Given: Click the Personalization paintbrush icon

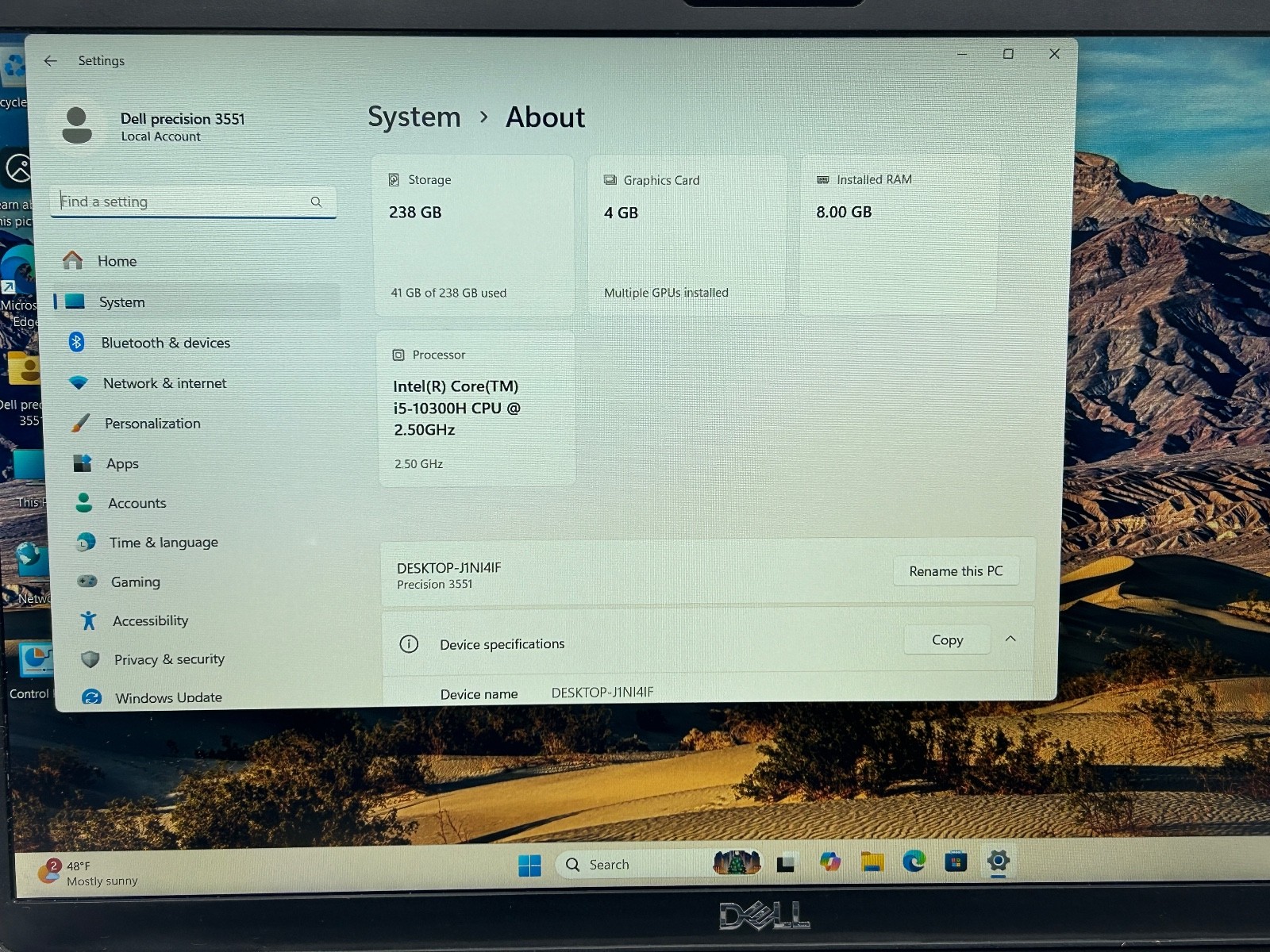Looking at the screenshot, I should point(80,423).
